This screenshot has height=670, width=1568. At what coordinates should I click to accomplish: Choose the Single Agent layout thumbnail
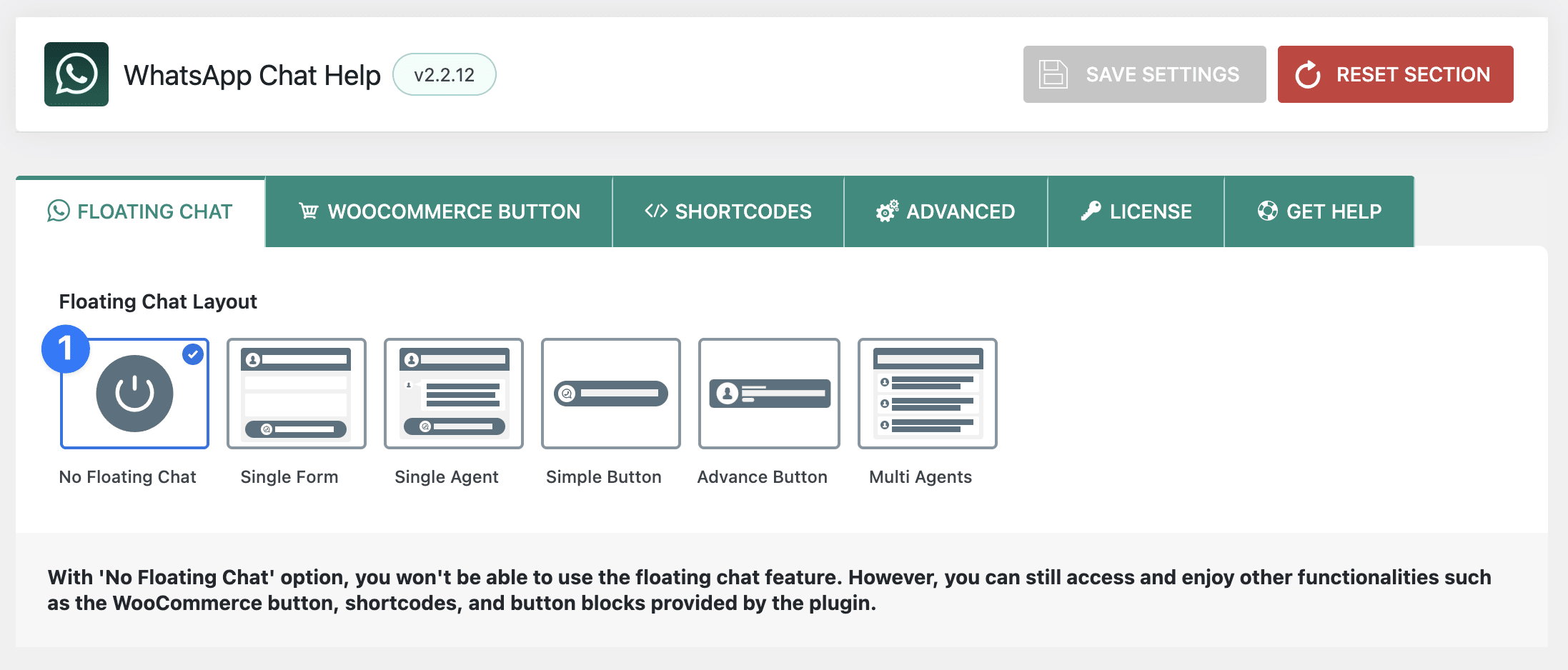(x=453, y=394)
